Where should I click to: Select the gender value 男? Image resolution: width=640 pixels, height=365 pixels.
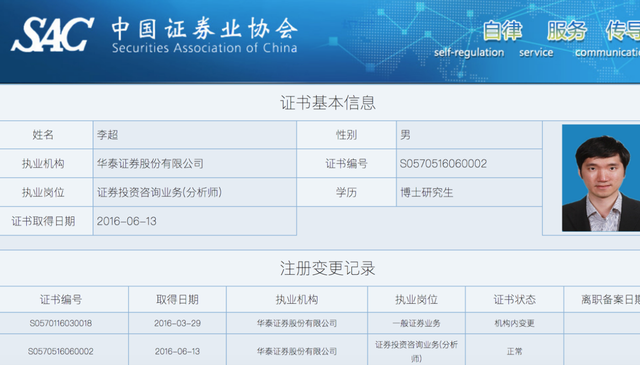pyautogui.click(x=405, y=135)
